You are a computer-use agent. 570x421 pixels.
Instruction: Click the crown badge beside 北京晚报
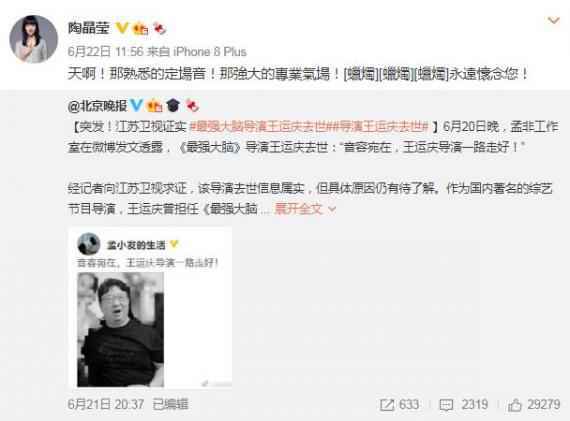[154, 106]
